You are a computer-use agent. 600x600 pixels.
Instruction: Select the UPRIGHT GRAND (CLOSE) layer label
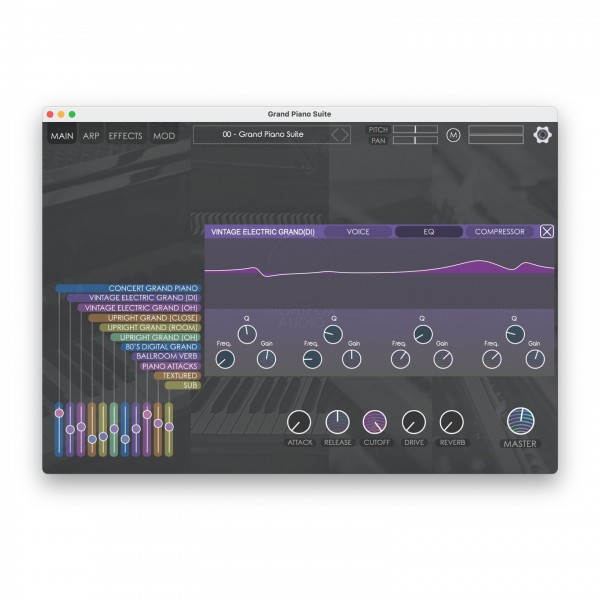click(x=145, y=318)
